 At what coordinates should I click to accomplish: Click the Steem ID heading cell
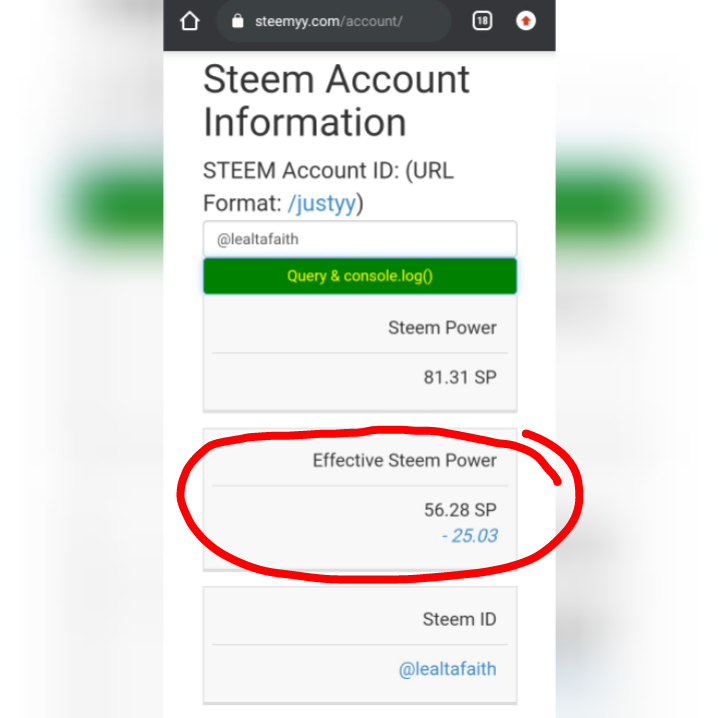[x=360, y=619]
